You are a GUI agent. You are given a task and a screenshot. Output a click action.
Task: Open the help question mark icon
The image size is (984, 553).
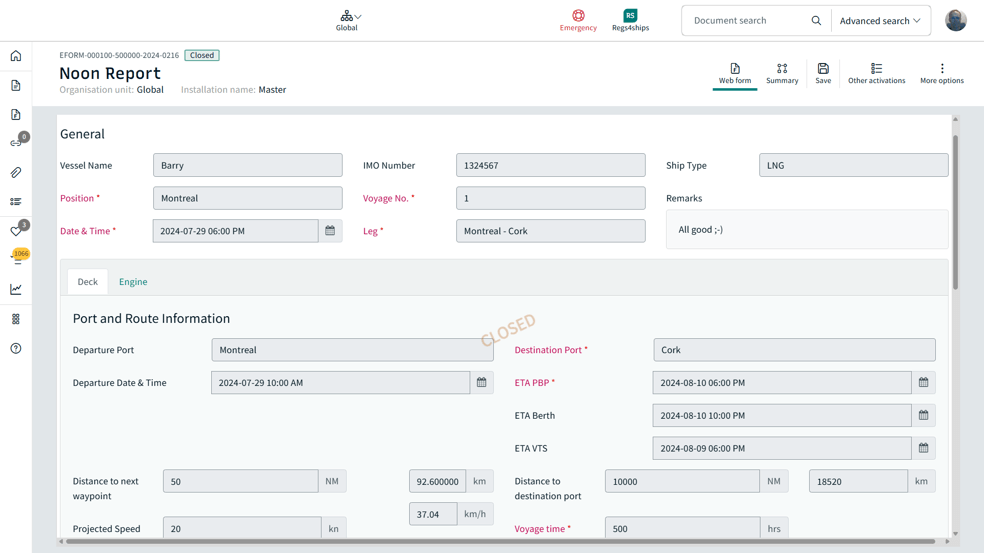pyautogui.click(x=16, y=349)
